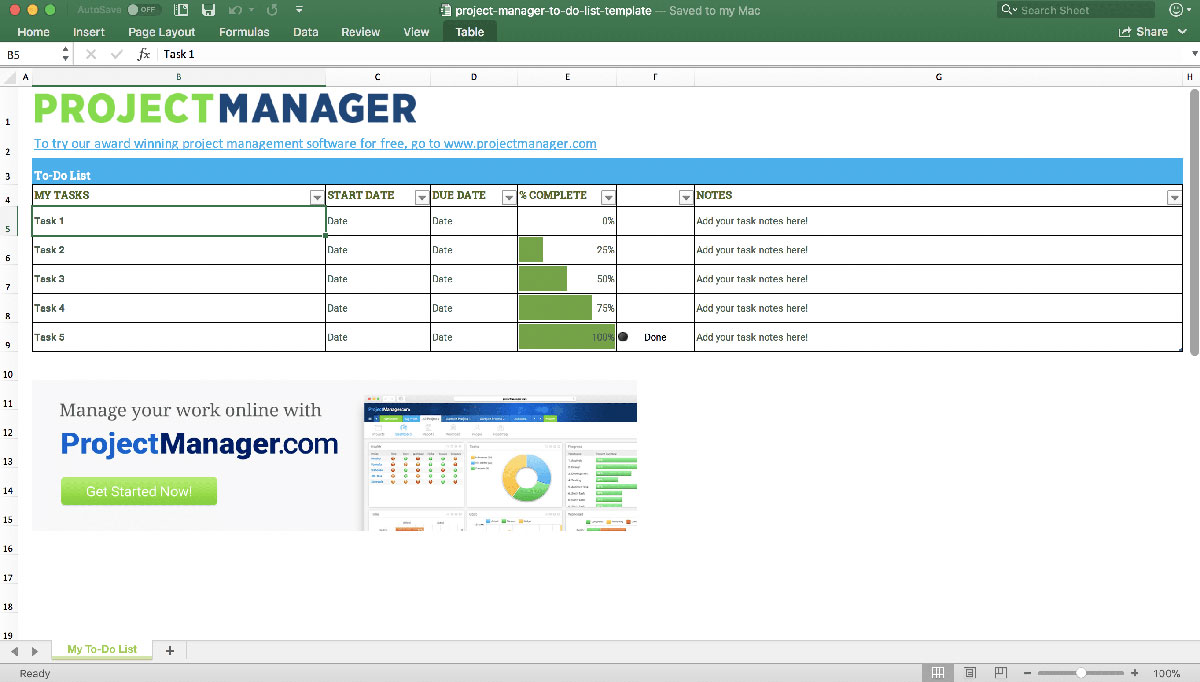Open the Insert ribbon tab
1200x682 pixels.
click(x=89, y=32)
